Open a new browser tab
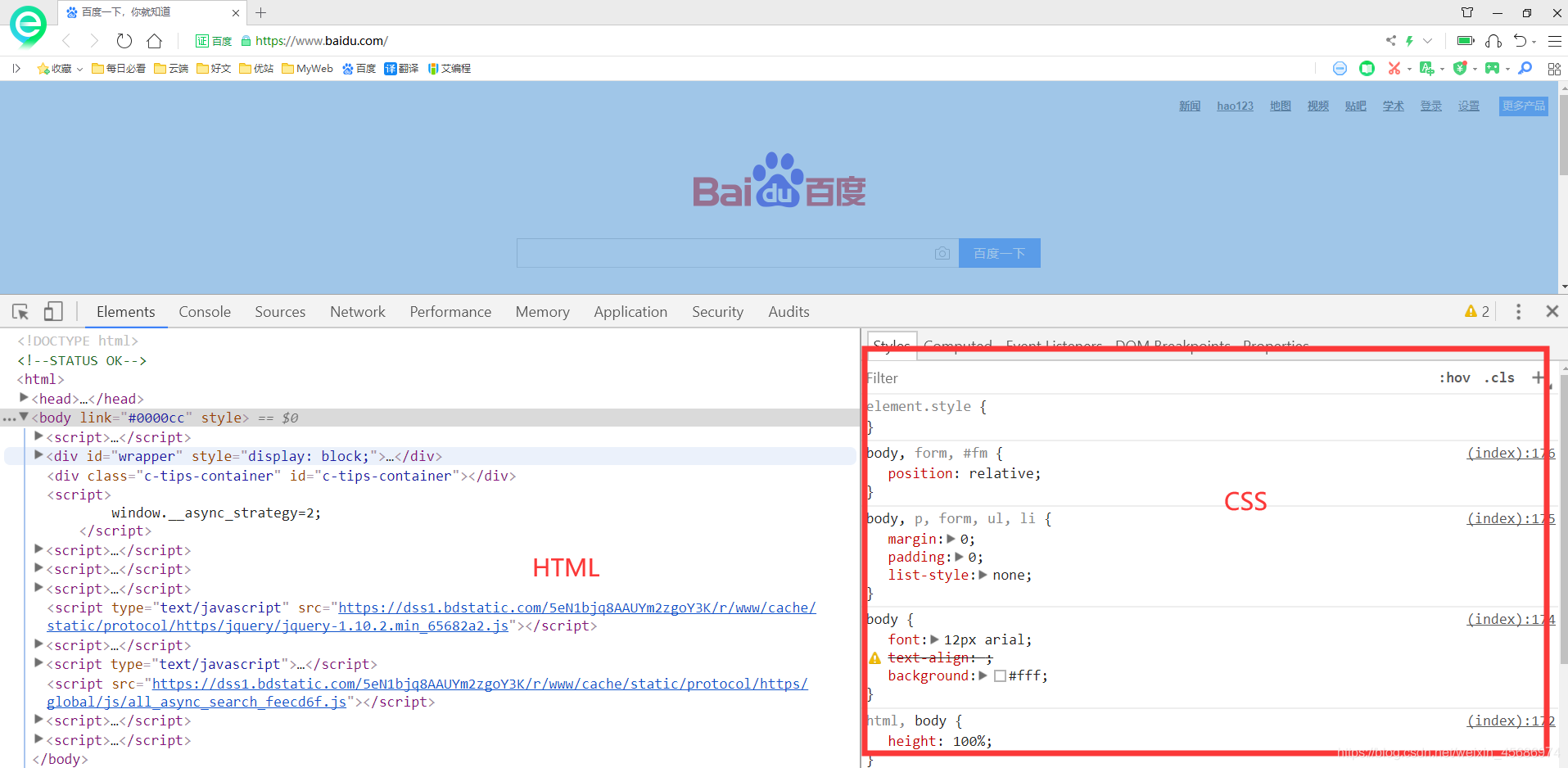This screenshot has width=1568, height=768. pos(261,12)
